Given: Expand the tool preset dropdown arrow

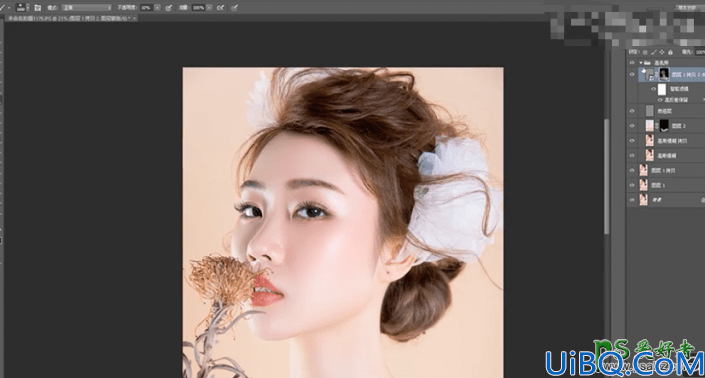Looking at the screenshot, I should point(9,8).
